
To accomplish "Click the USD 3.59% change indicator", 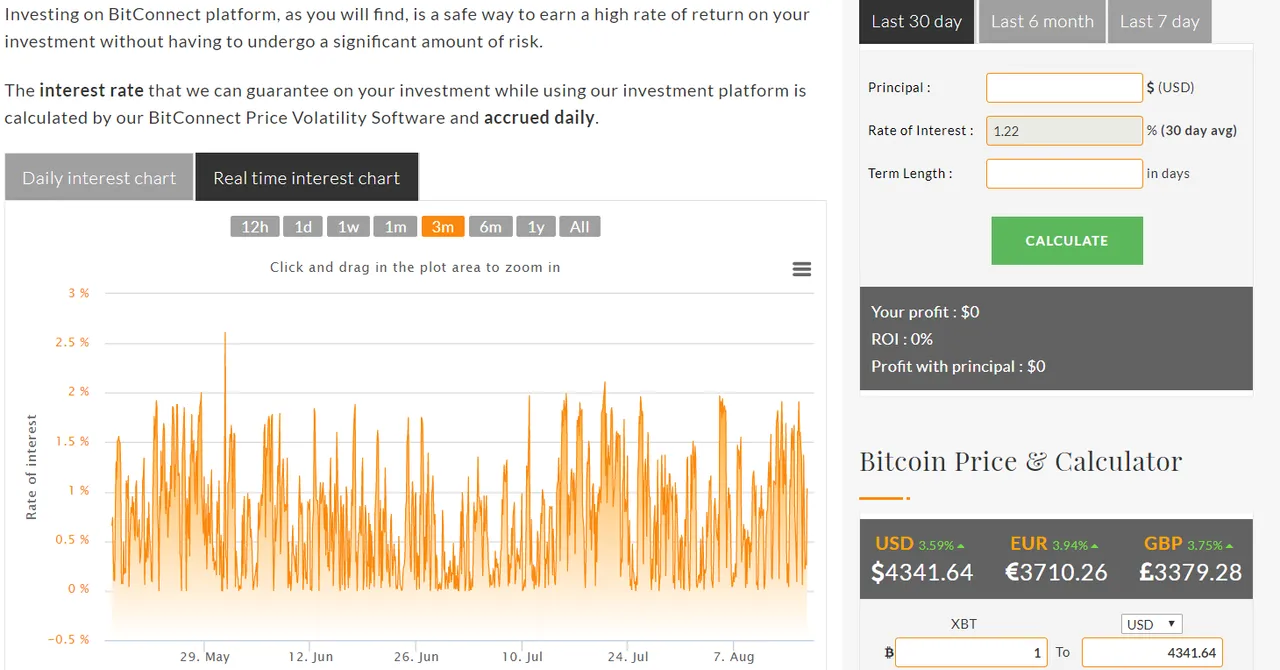I will [x=942, y=545].
